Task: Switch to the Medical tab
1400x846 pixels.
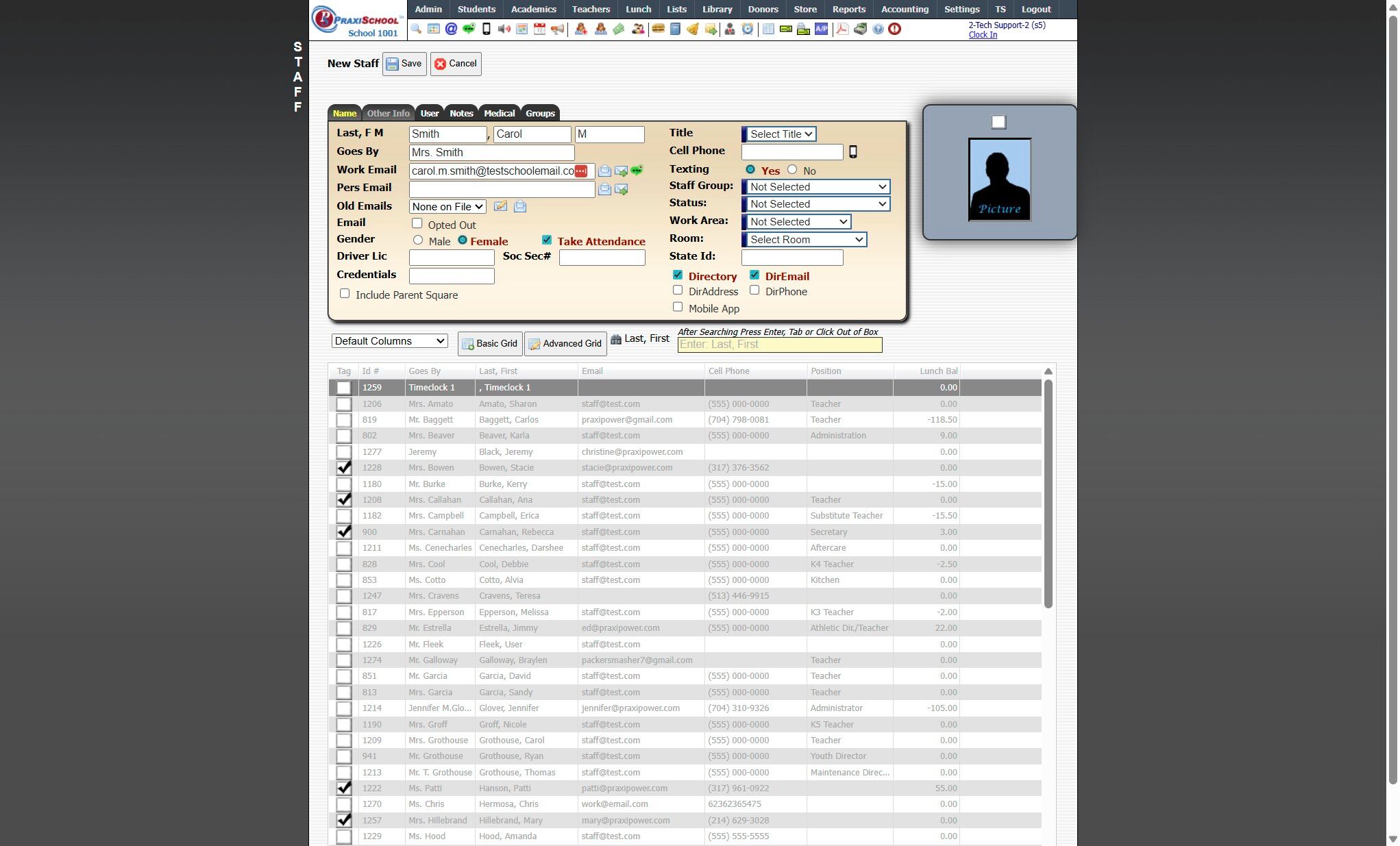Action: click(499, 114)
